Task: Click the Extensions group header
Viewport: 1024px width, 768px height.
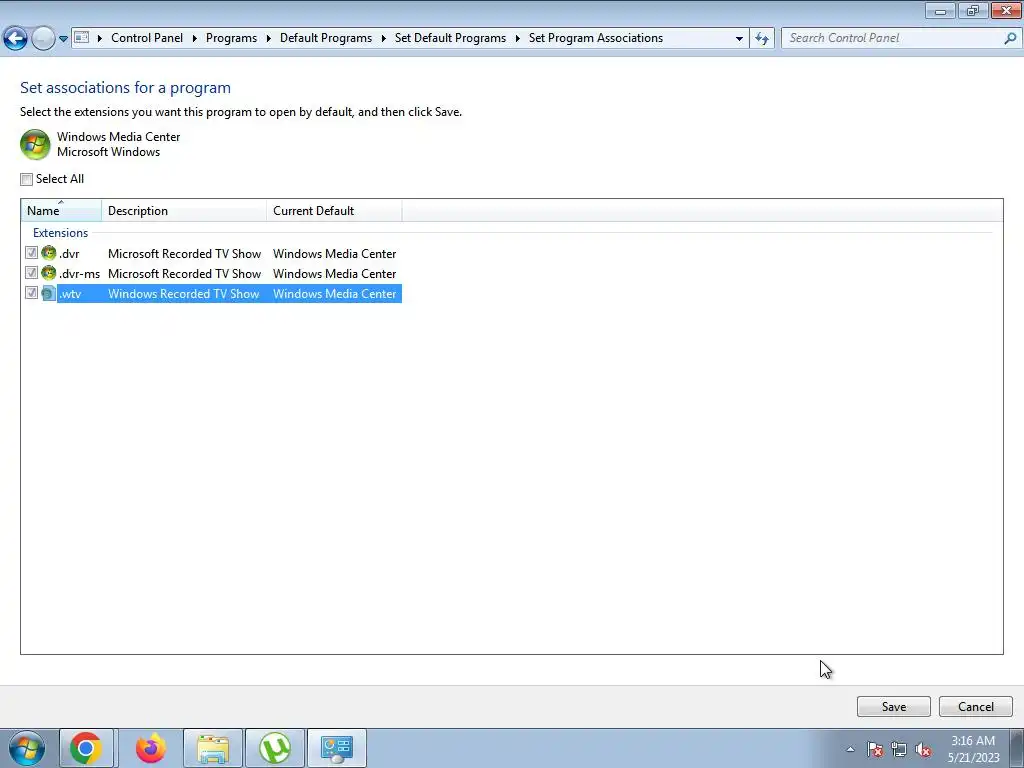Action: [60, 232]
